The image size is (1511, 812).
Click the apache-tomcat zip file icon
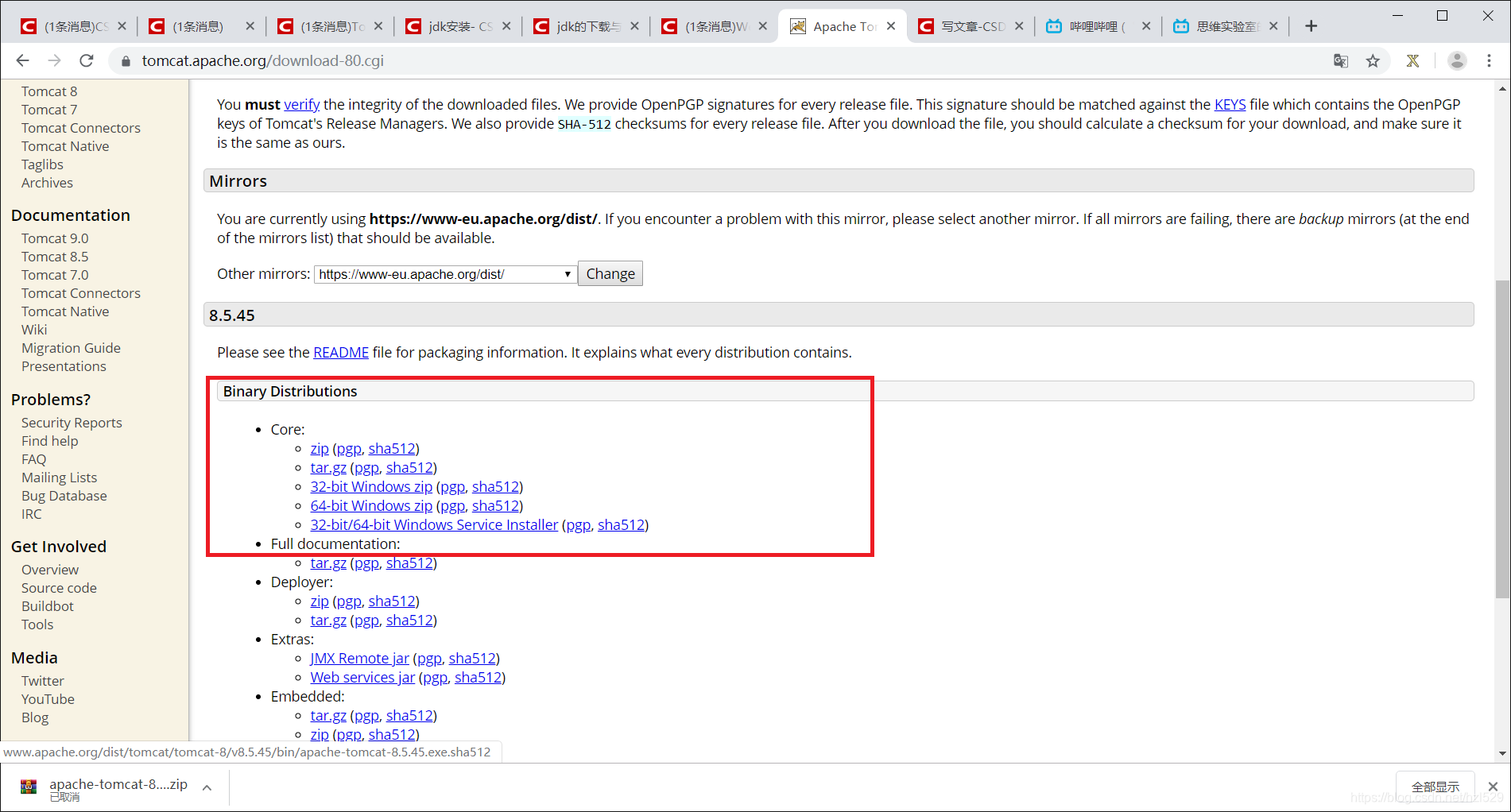[29, 787]
